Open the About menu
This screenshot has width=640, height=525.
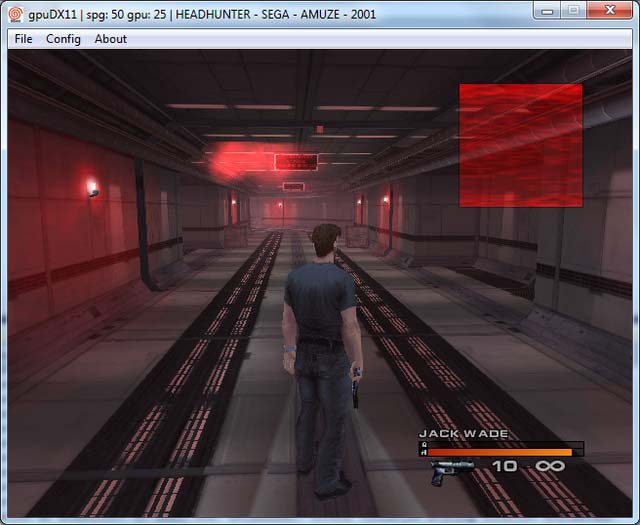pyautogui.click(x=110, y=39)
